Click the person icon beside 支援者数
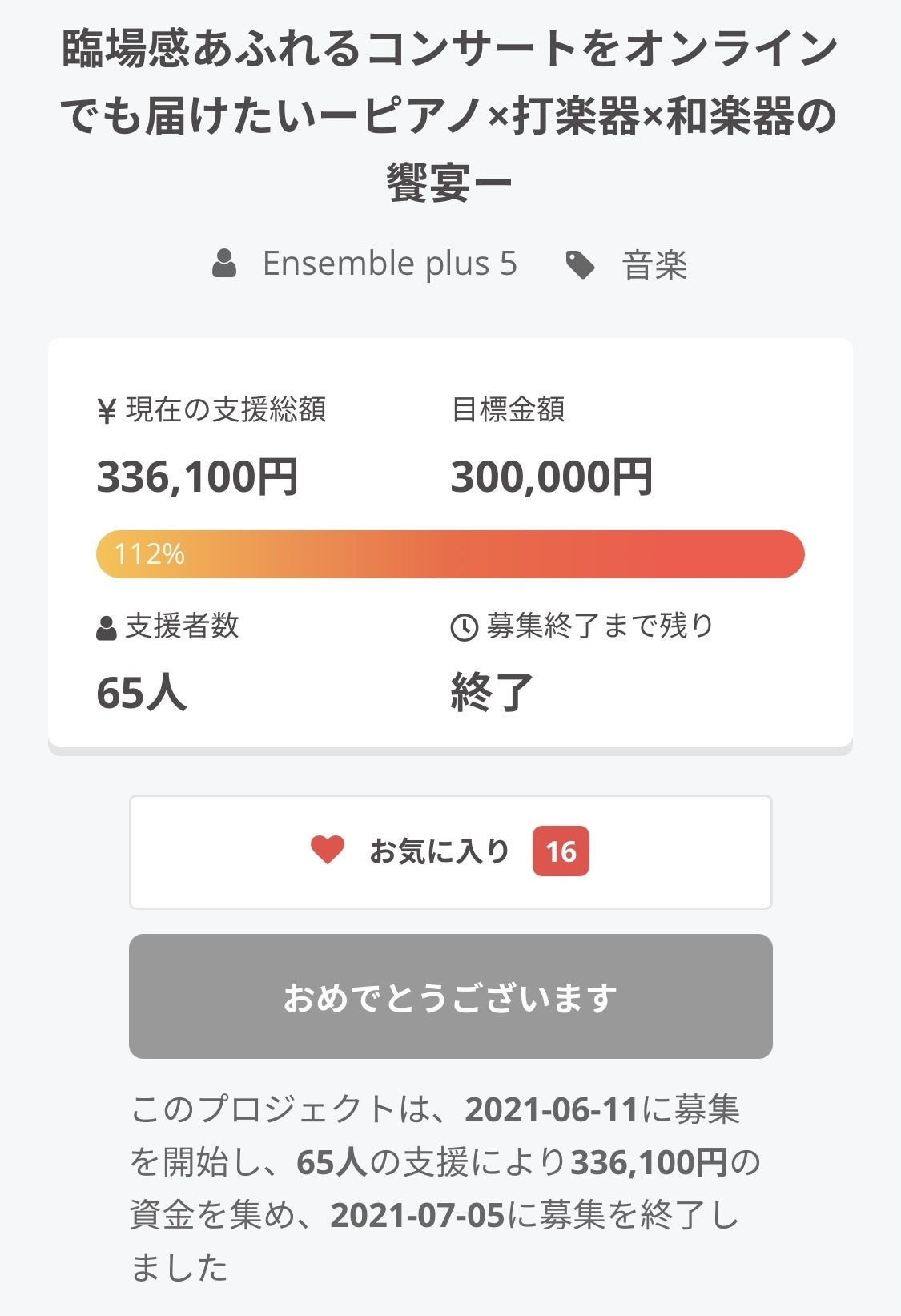 point(107,628)
